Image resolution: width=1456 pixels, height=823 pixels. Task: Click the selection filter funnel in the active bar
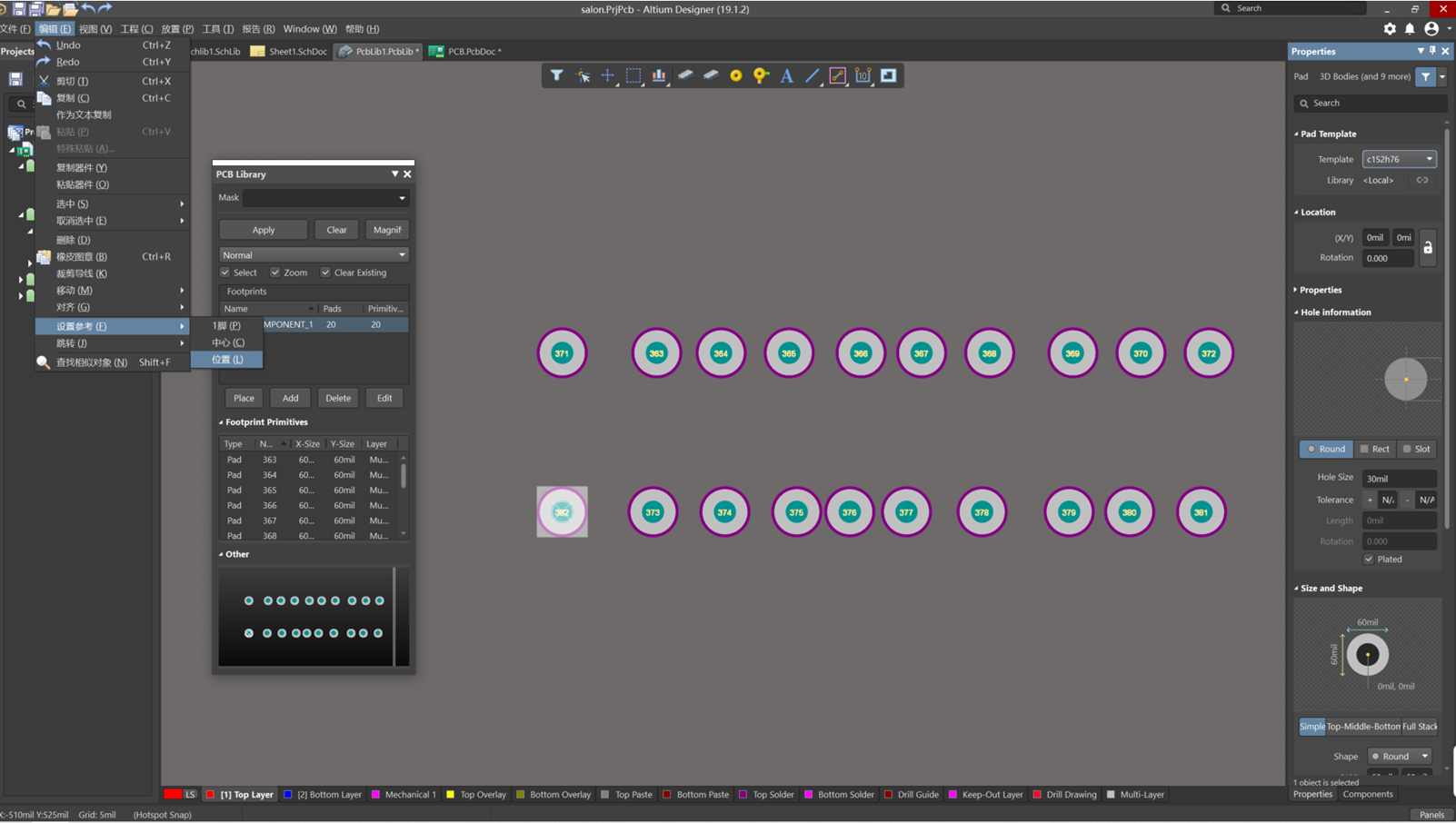click(x=556, y=75)
